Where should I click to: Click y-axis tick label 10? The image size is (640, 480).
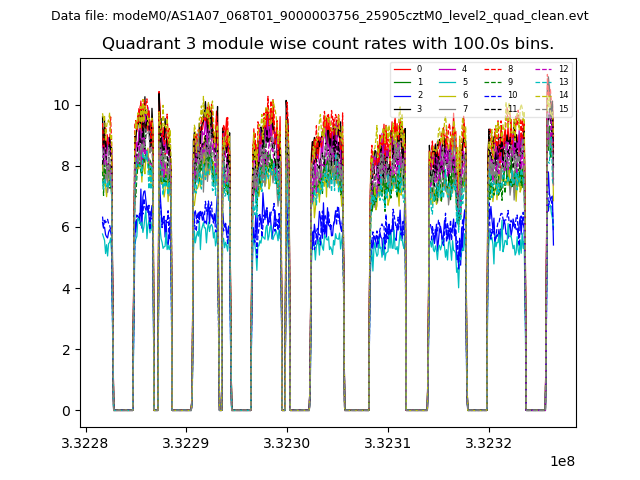(61, 105)
